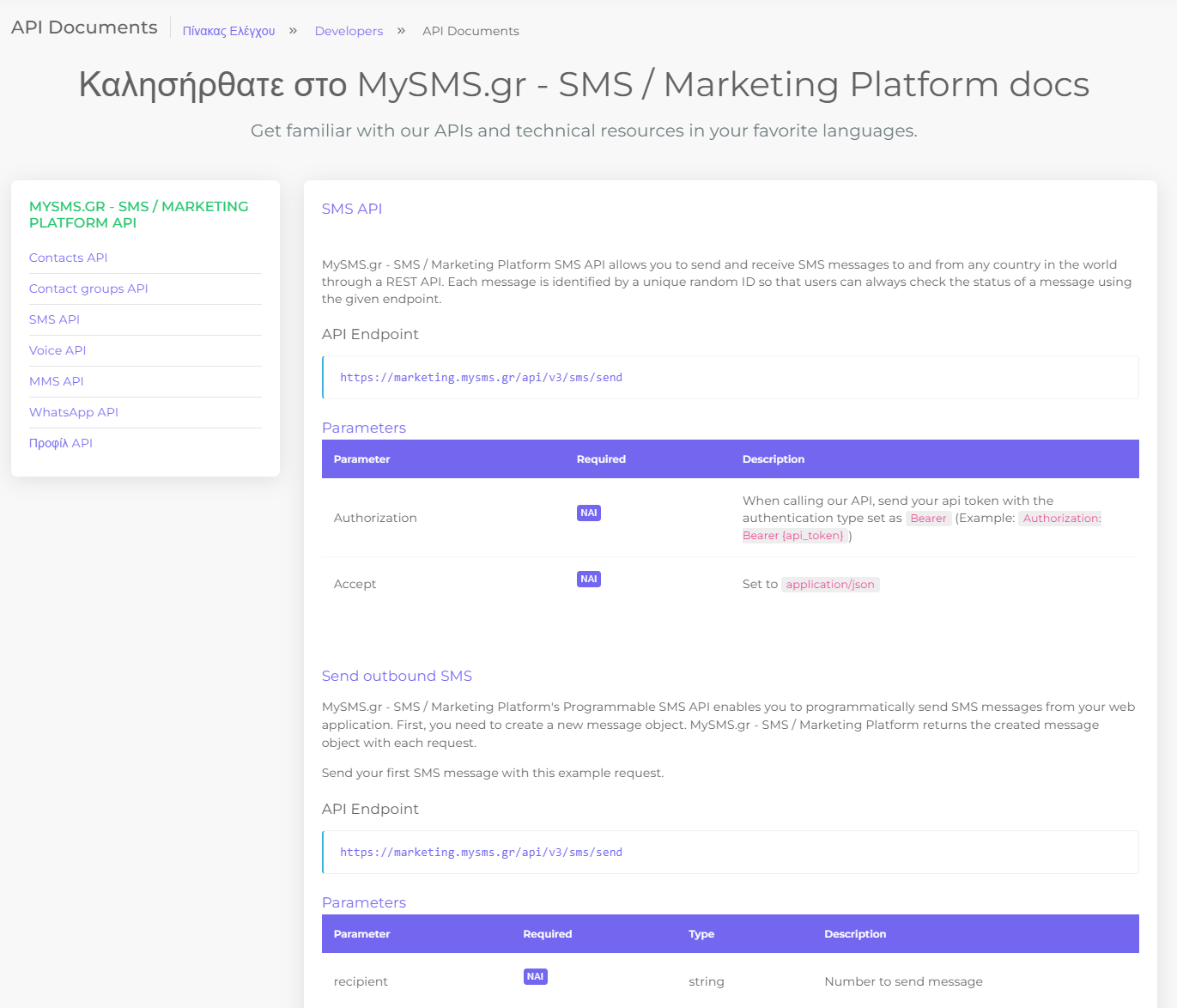Open Voice API sidebar entry
Image resolution: width=1177 pixels, height=1008 pixels.
click(x=58, y=350)
